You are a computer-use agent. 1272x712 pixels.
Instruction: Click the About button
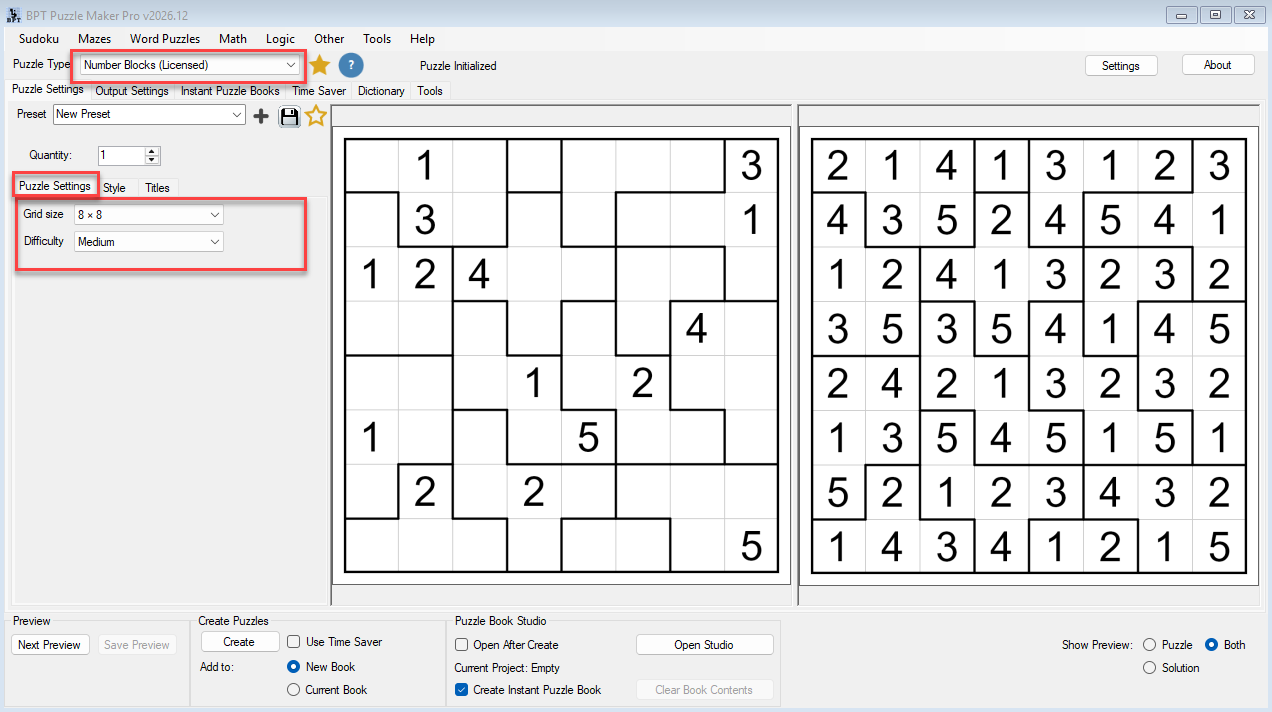tap(1218, 65)
